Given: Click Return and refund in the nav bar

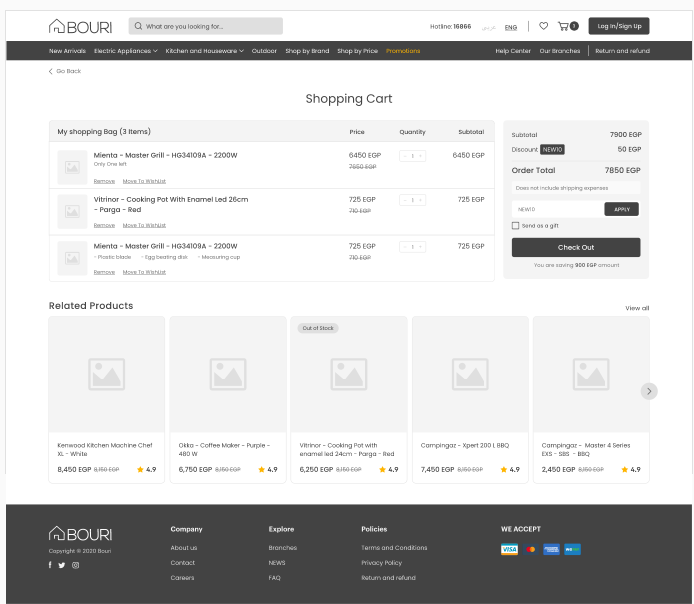Looking at the screenshot, I should coord(622,51).
